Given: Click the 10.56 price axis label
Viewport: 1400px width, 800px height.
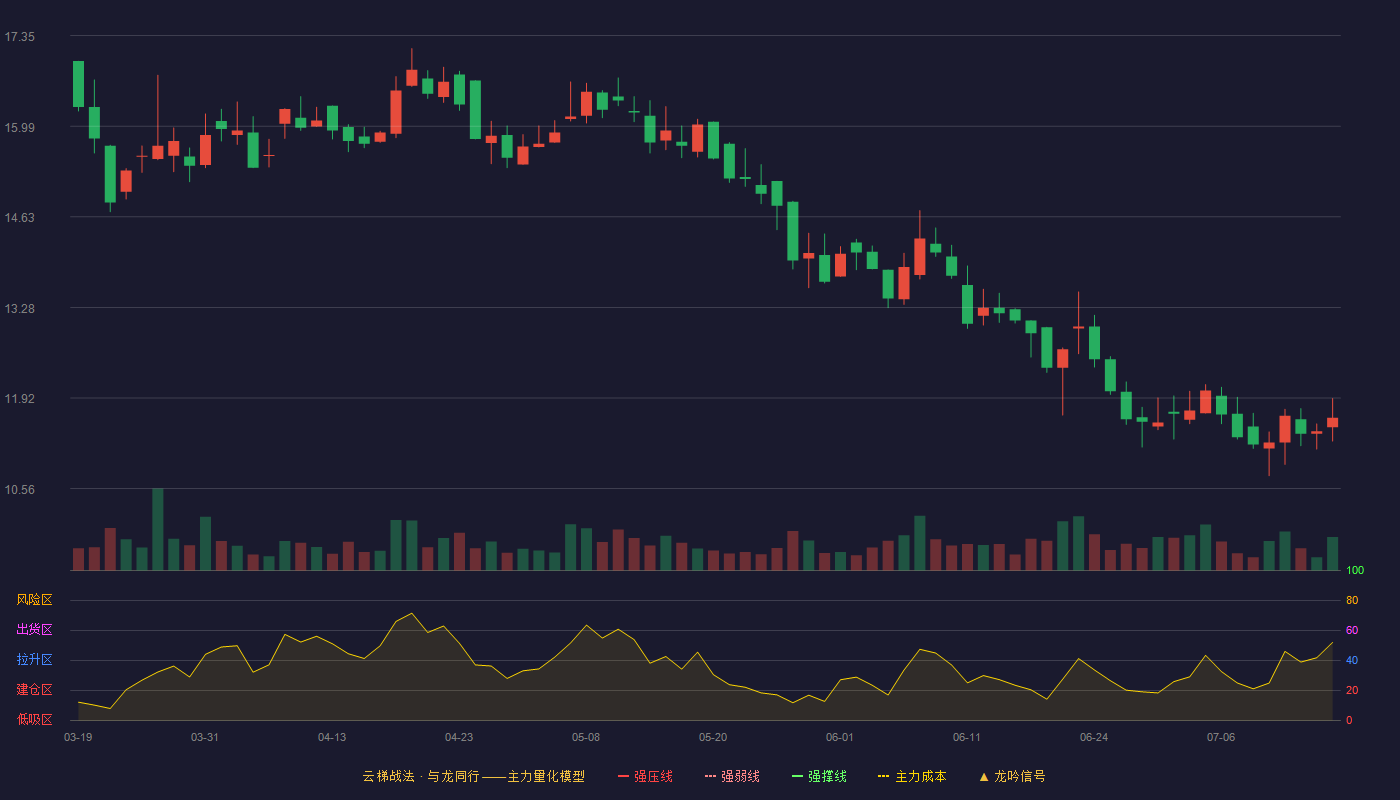Looking at the screenshot, I should (20, 489).
